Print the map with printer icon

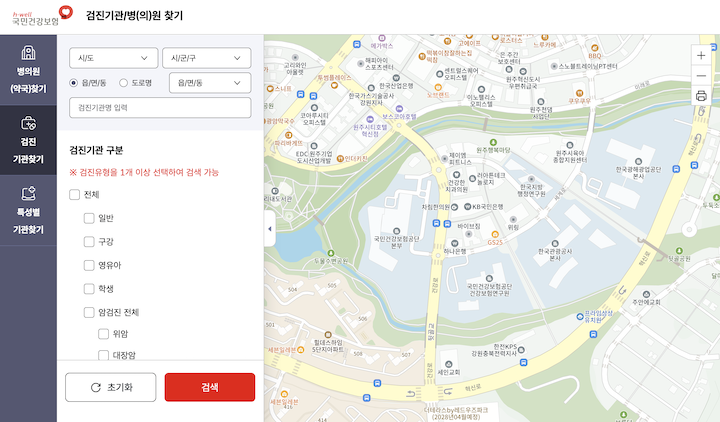[700, 96]
